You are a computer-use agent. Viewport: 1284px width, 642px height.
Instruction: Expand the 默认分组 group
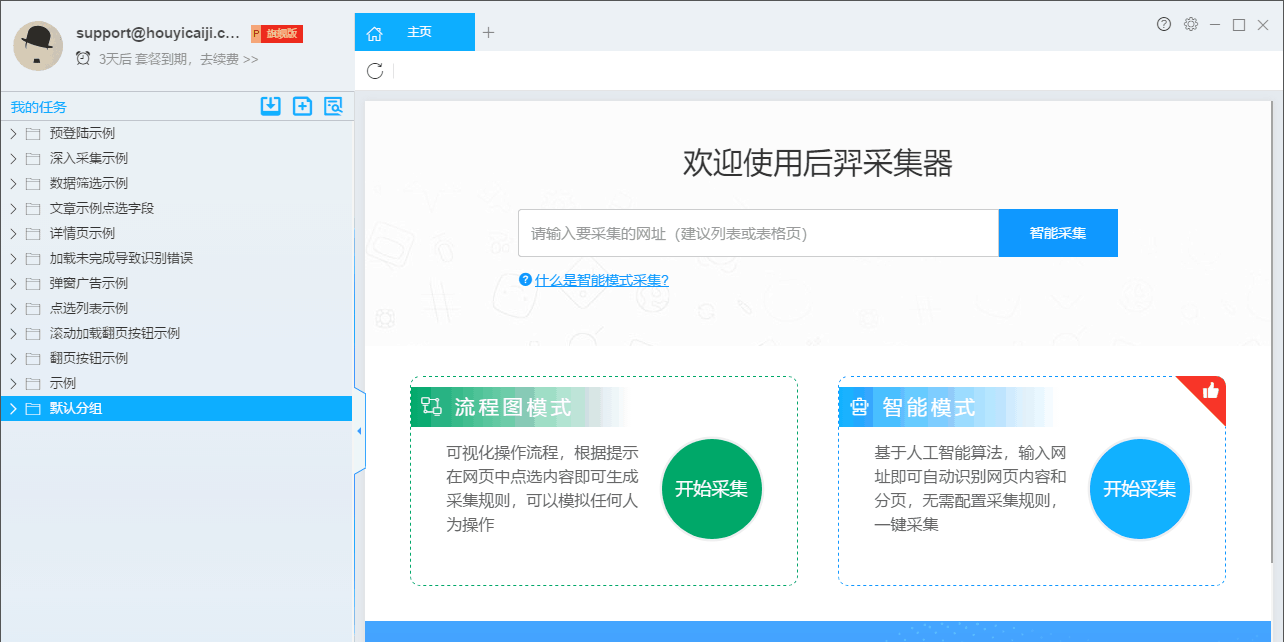point(13,408)
